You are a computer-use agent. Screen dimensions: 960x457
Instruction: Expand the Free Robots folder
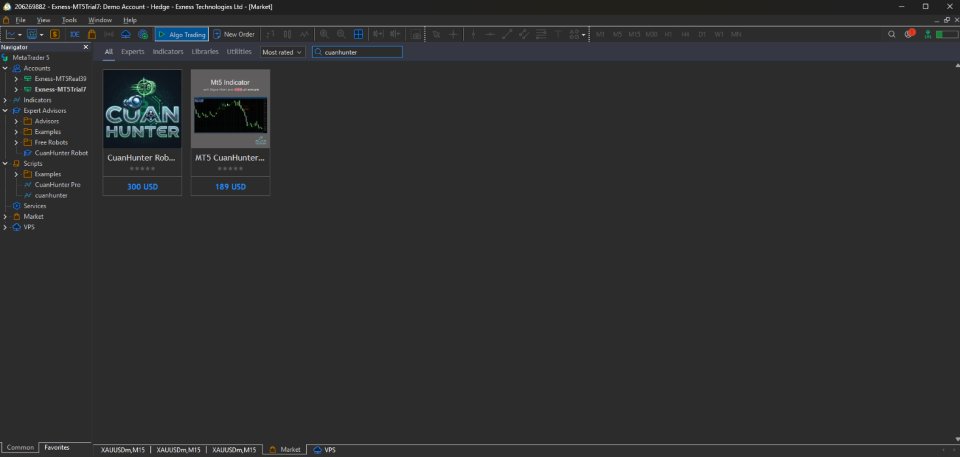click(17, 142)
